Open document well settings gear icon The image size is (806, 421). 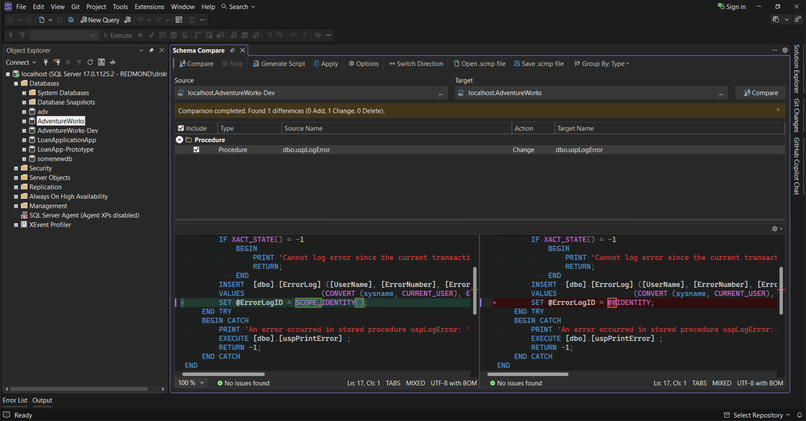click(x=785, y=50)
